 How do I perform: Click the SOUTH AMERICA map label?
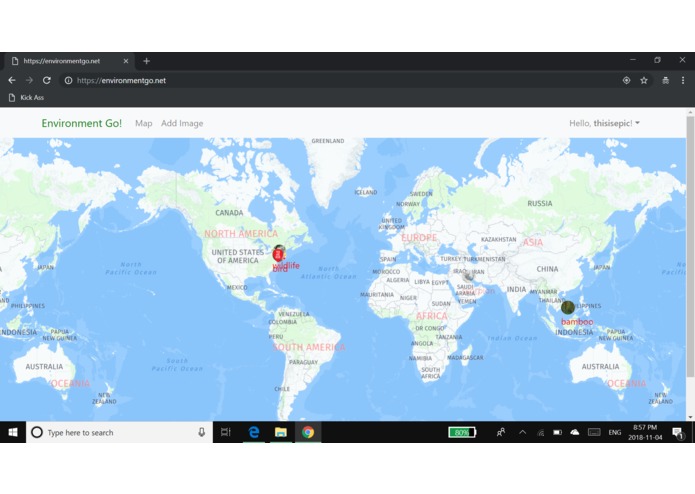click(x=309, y=347)
